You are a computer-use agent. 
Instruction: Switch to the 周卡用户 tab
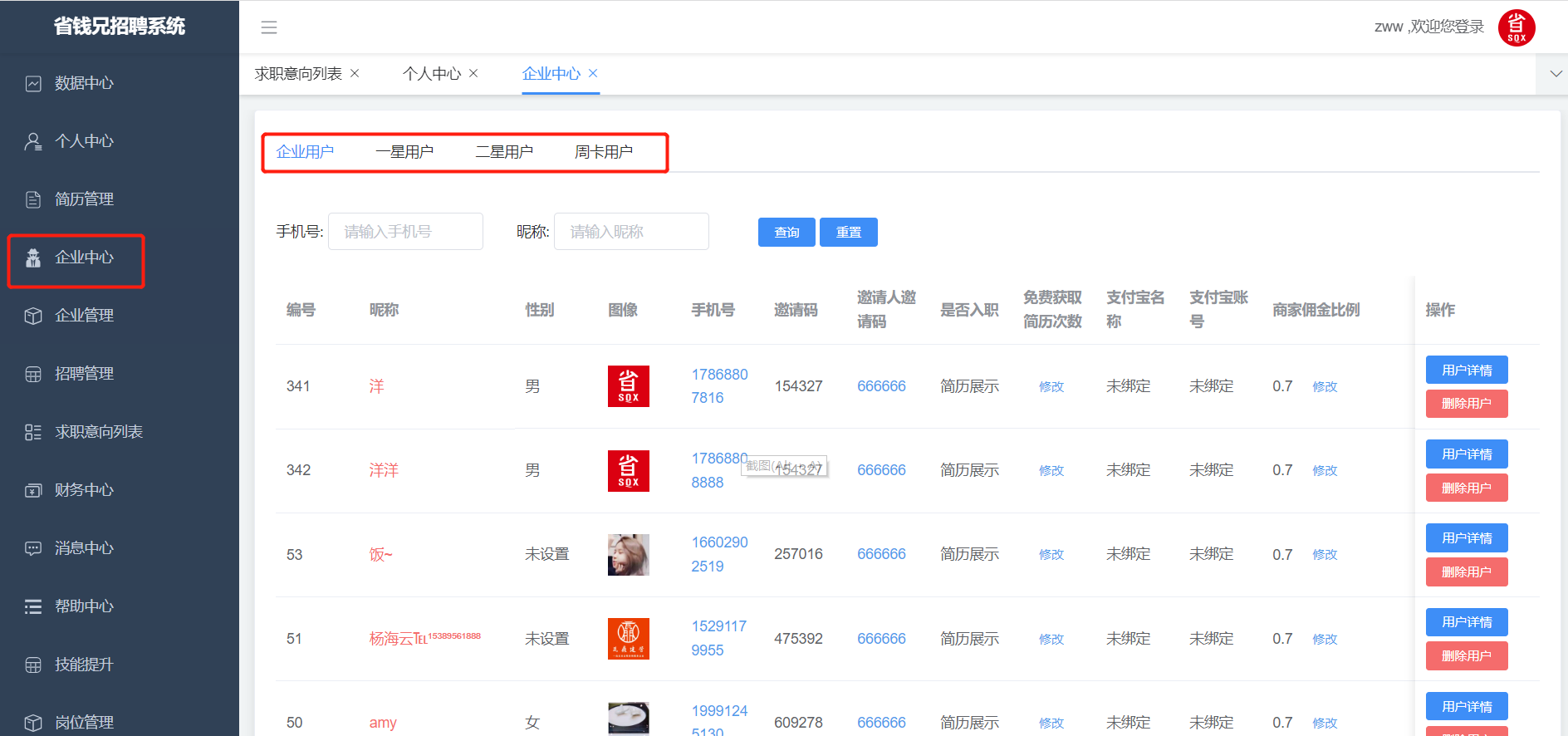(604, 152)
